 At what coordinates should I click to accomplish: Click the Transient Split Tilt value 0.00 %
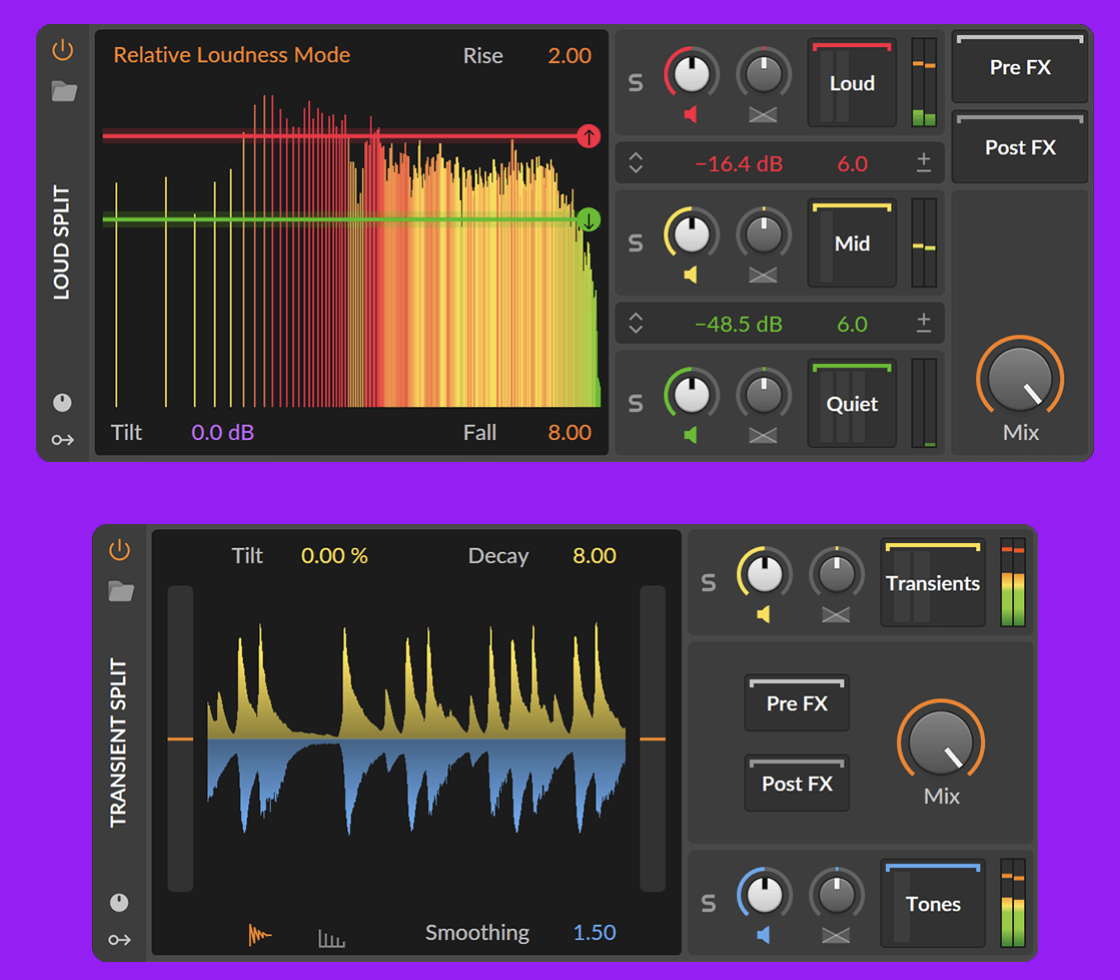coord(334,555)
